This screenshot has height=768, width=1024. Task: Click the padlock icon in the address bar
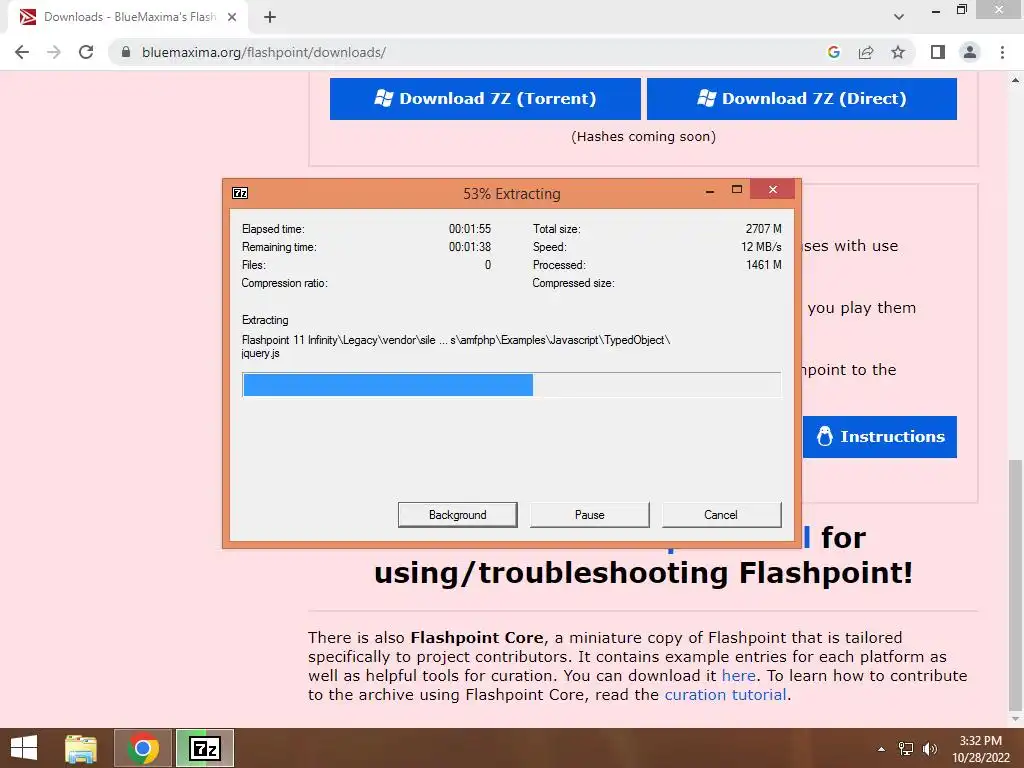click(x=126, y=52)
